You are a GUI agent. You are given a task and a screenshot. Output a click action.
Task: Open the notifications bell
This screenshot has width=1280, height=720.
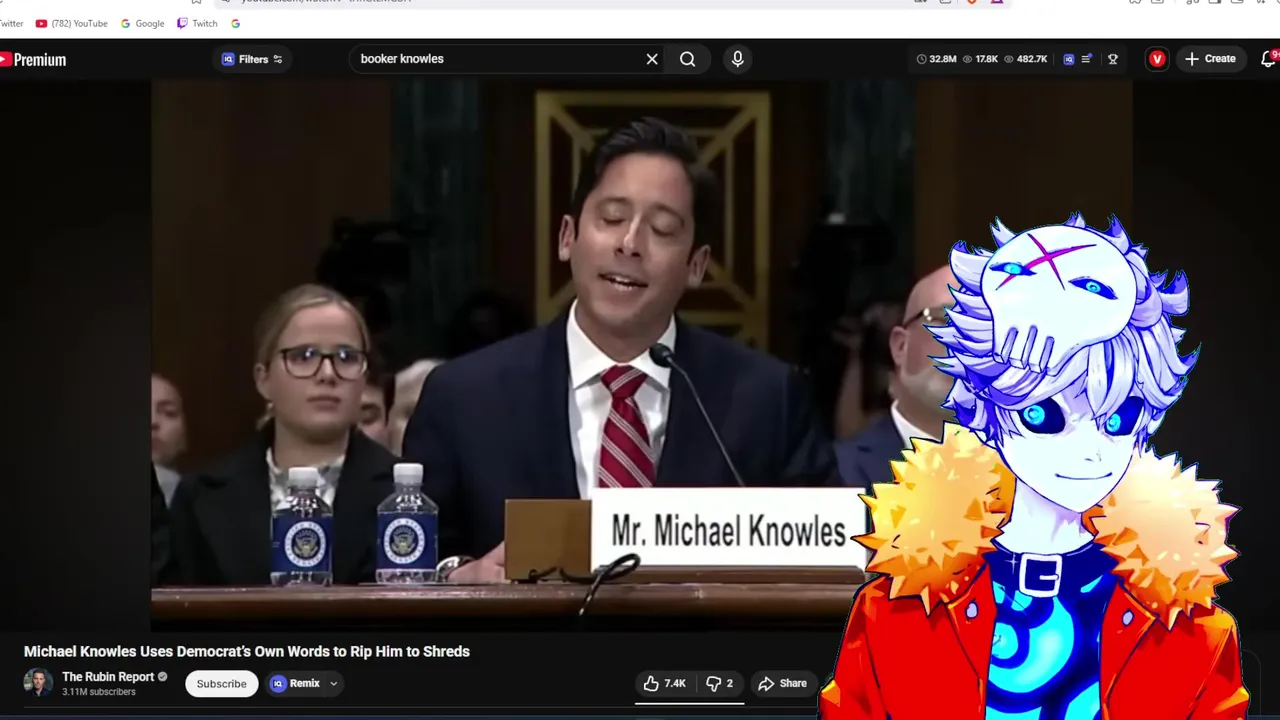click(1268, 59)
